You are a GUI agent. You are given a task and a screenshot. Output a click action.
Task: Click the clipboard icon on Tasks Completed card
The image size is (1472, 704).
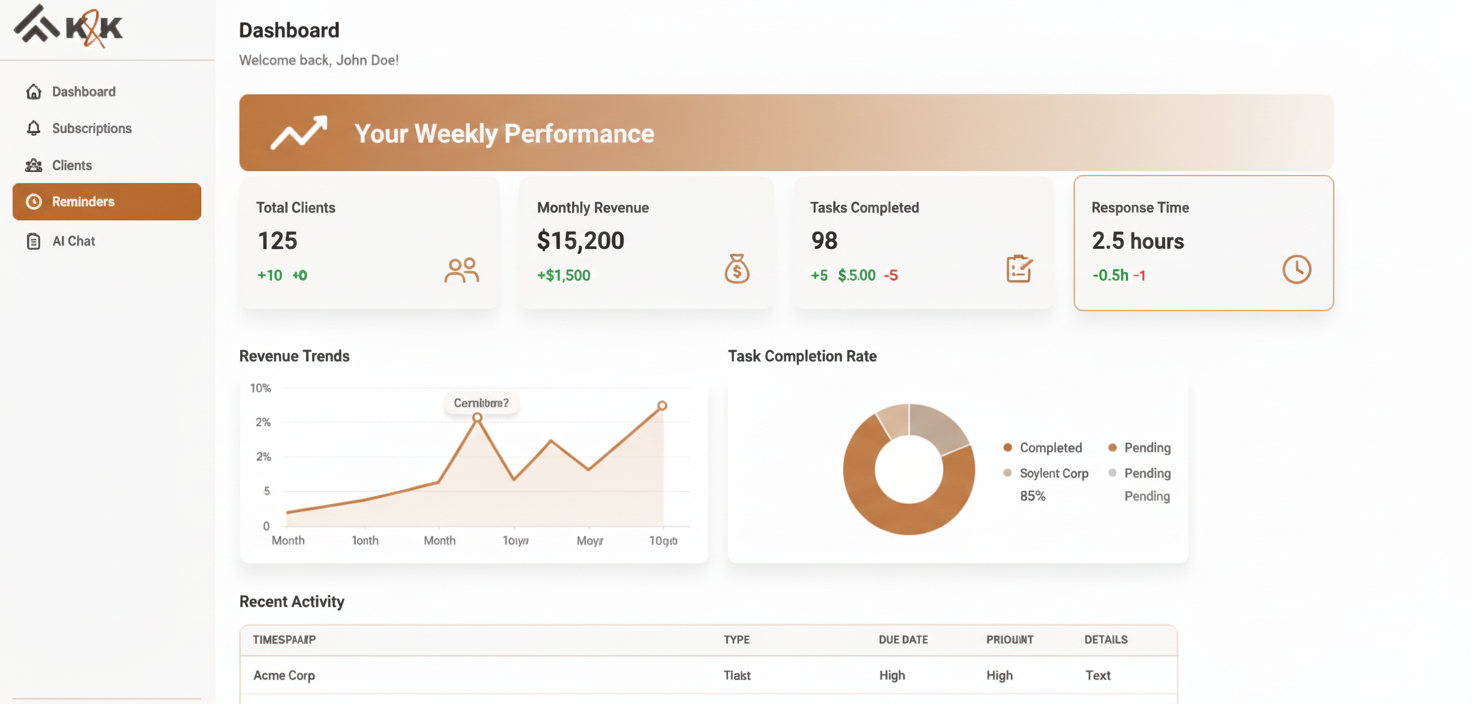tap(1019, 269)
